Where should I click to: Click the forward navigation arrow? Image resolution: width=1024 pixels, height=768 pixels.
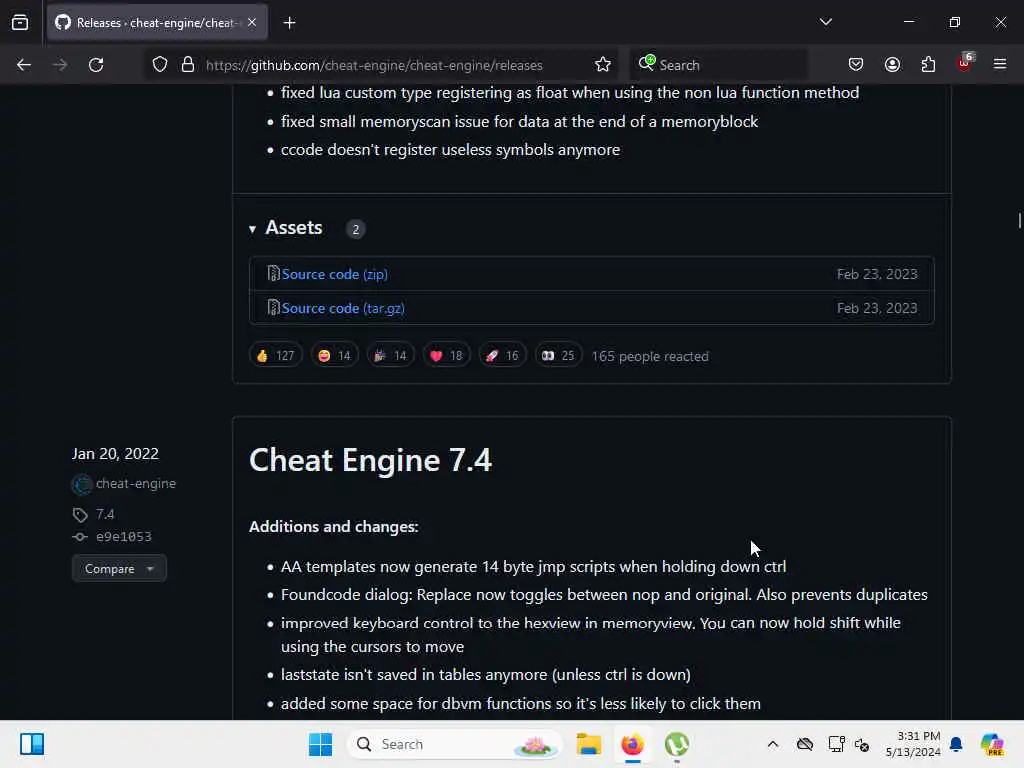60,65
